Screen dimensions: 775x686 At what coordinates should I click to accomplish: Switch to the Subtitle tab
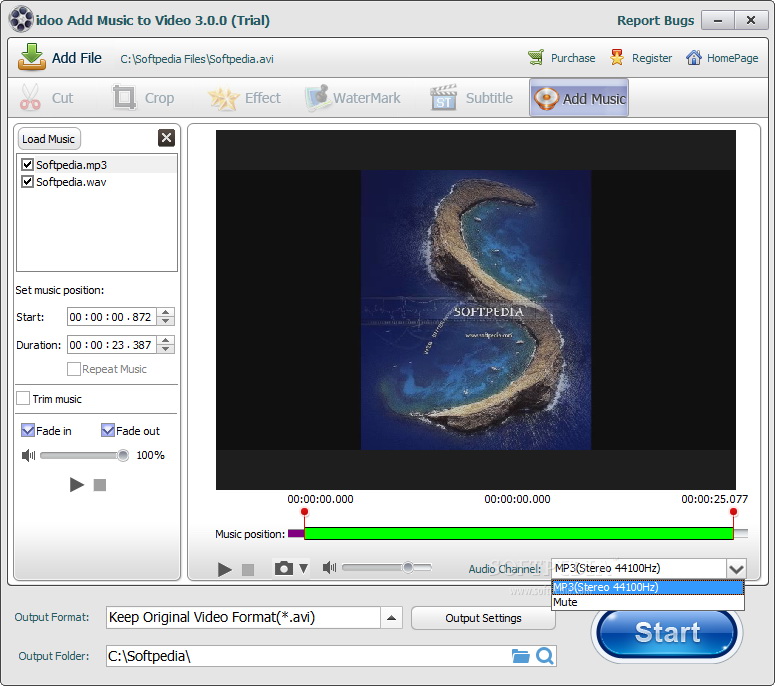click(472, 98)
